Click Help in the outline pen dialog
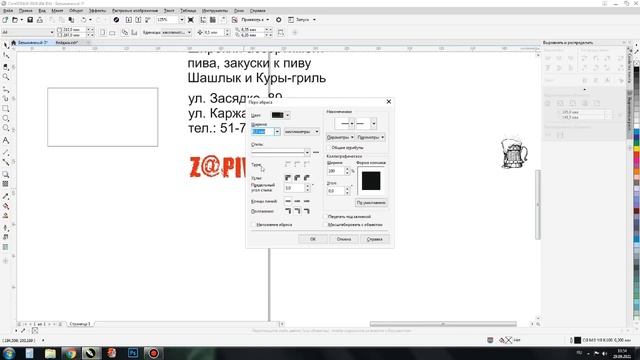Image resolution: width=640 pixels, height=360 pixels. point(375,239)
